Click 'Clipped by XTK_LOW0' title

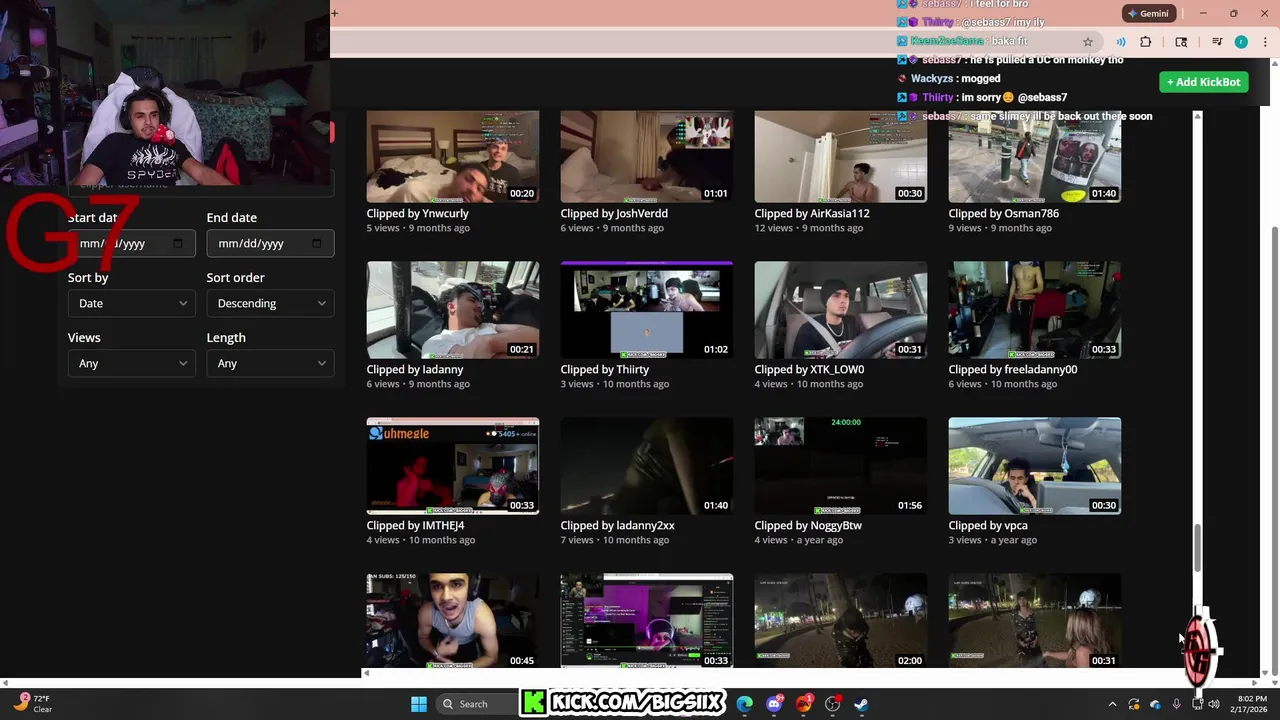[x=809, y=369]
